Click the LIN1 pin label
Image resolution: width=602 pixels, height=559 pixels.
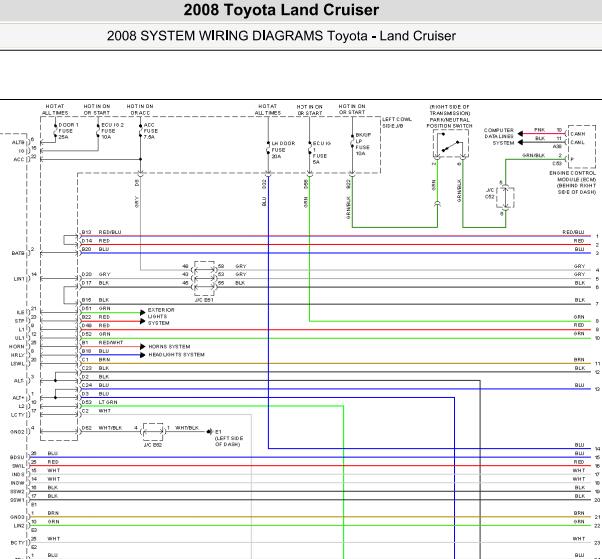(19, 279)
